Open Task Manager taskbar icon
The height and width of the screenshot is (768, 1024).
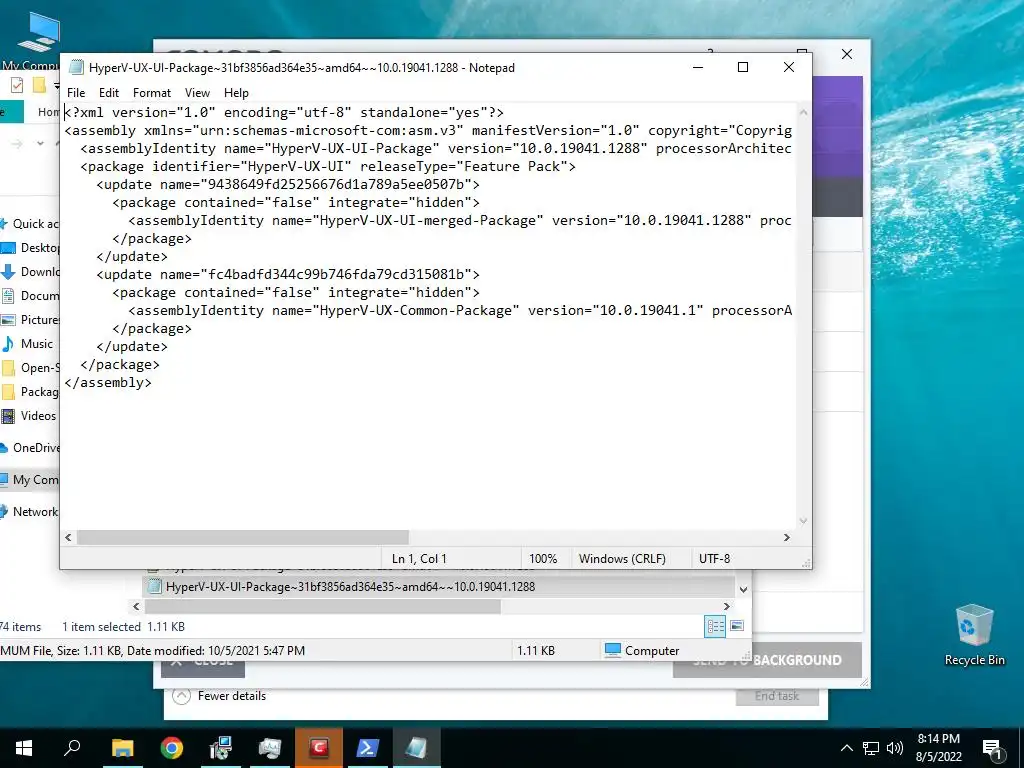tap(270, 748)
